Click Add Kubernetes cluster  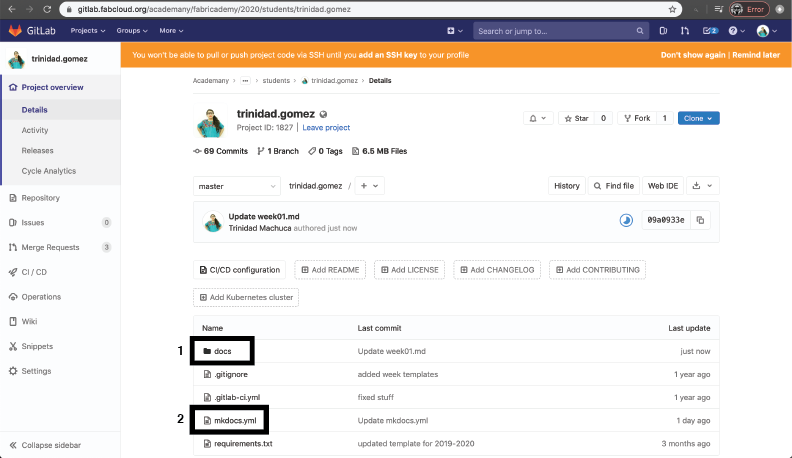click(246, 297)
